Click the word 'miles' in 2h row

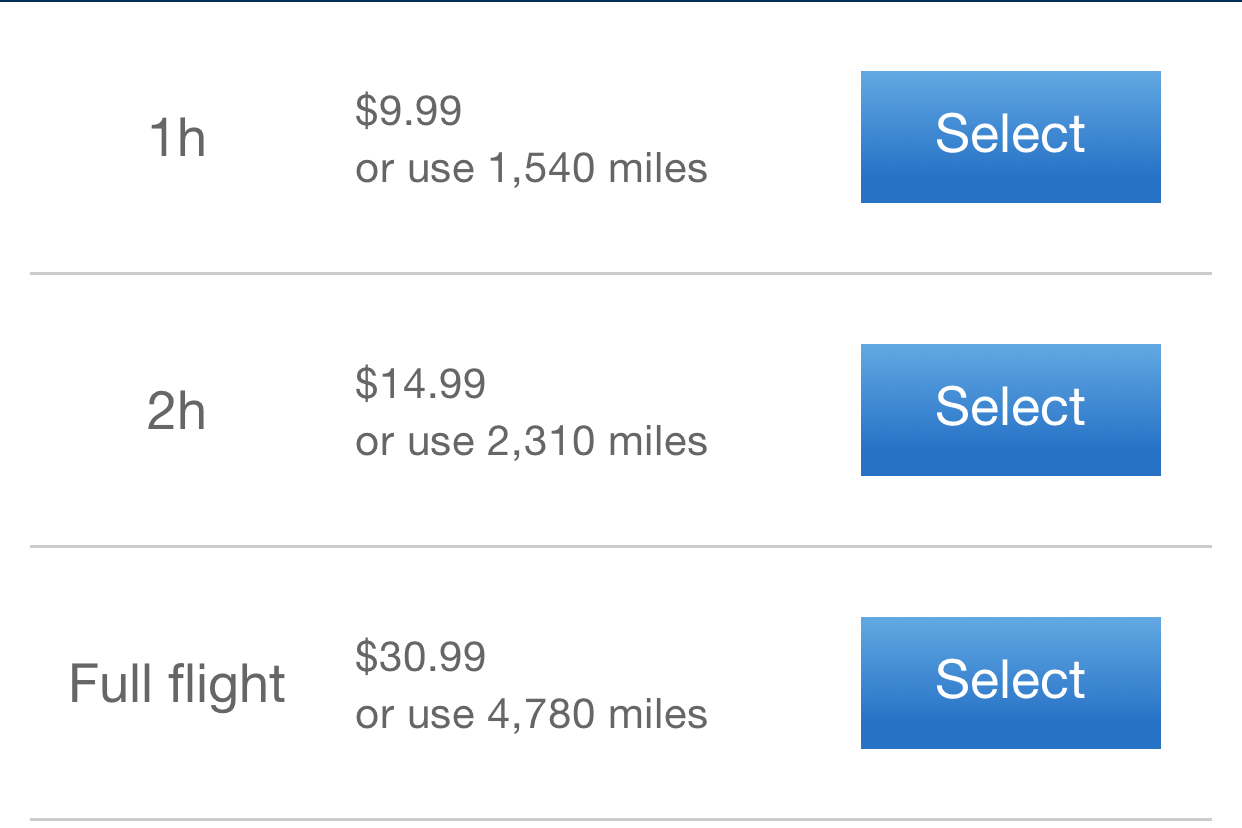(x=657, y=441)
